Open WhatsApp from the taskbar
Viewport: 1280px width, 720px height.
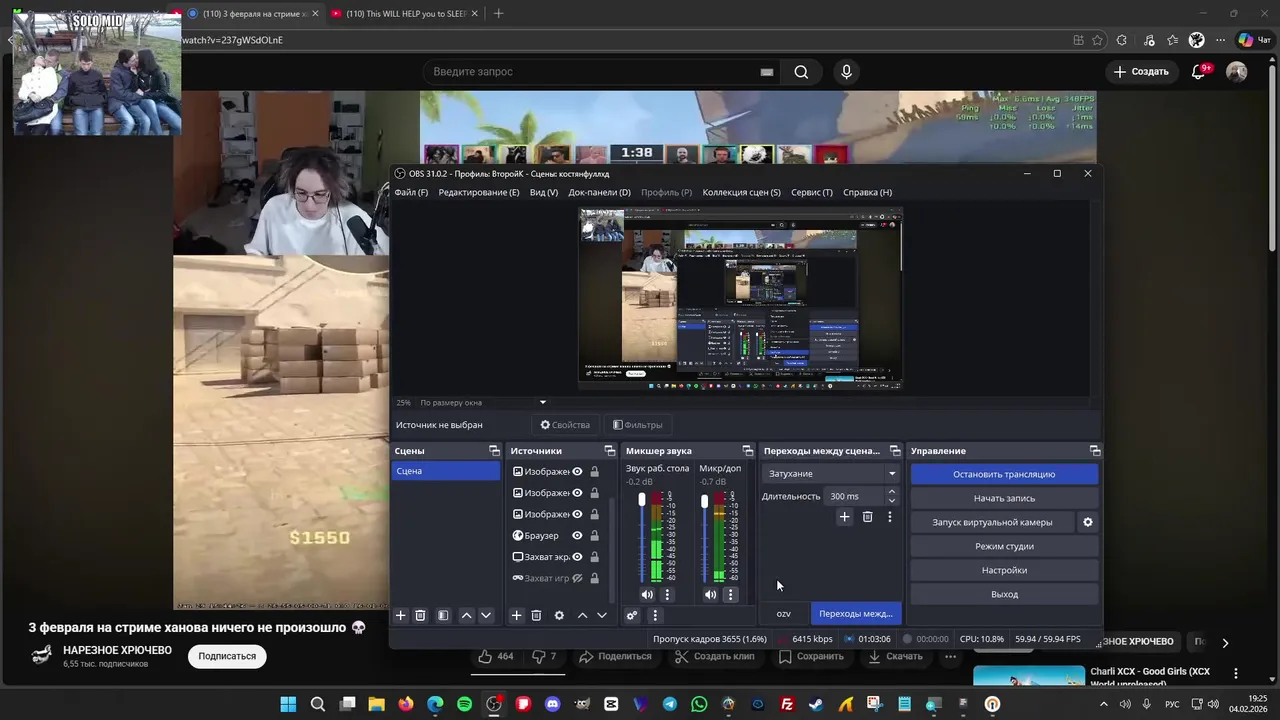click(699, 704)
